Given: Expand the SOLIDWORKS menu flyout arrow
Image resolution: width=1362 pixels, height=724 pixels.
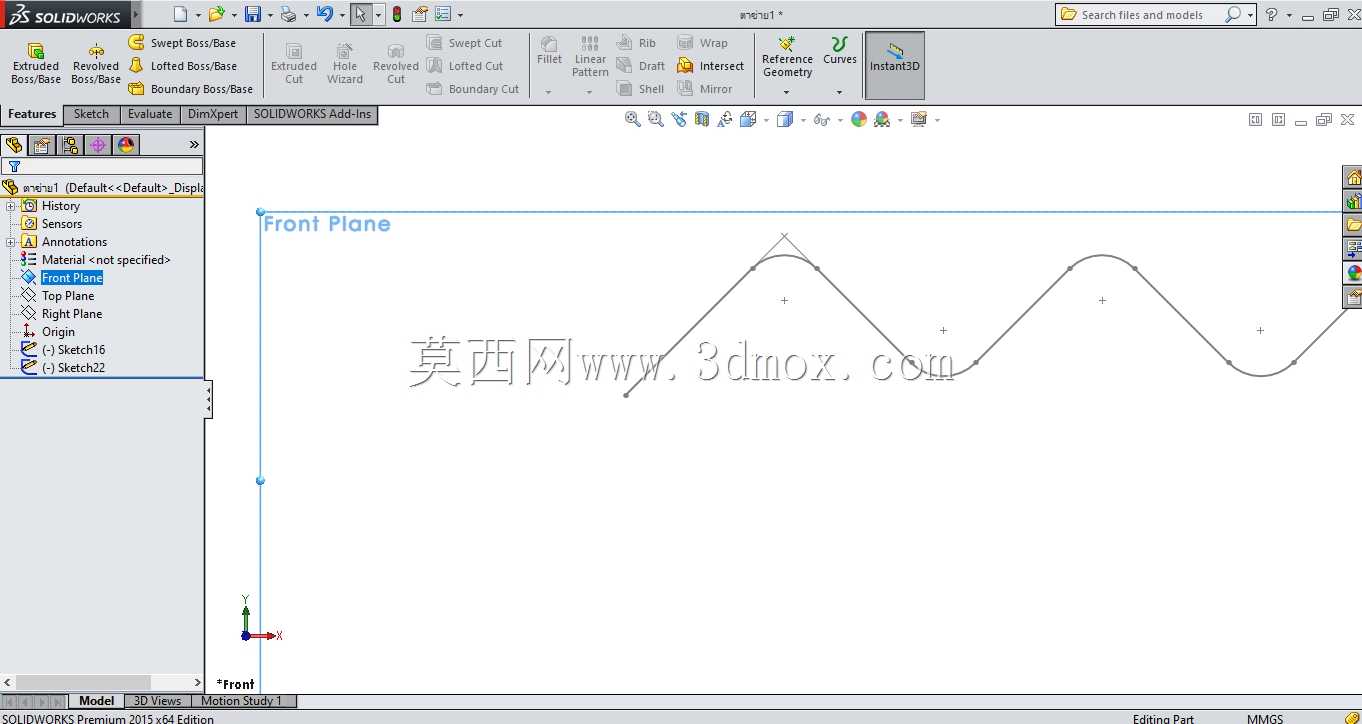Looking at the screenshot, I should 135,14.
